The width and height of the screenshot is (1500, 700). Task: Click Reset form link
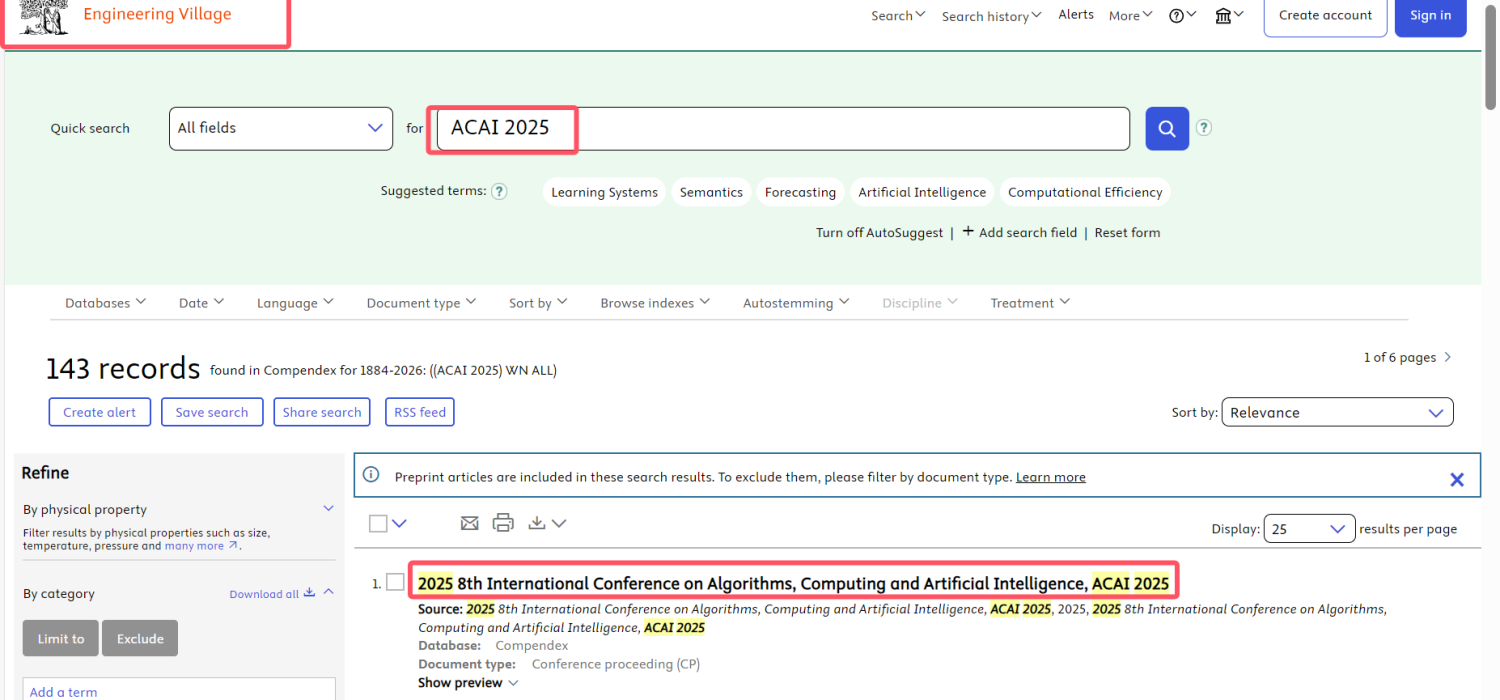coord(1127,232)
